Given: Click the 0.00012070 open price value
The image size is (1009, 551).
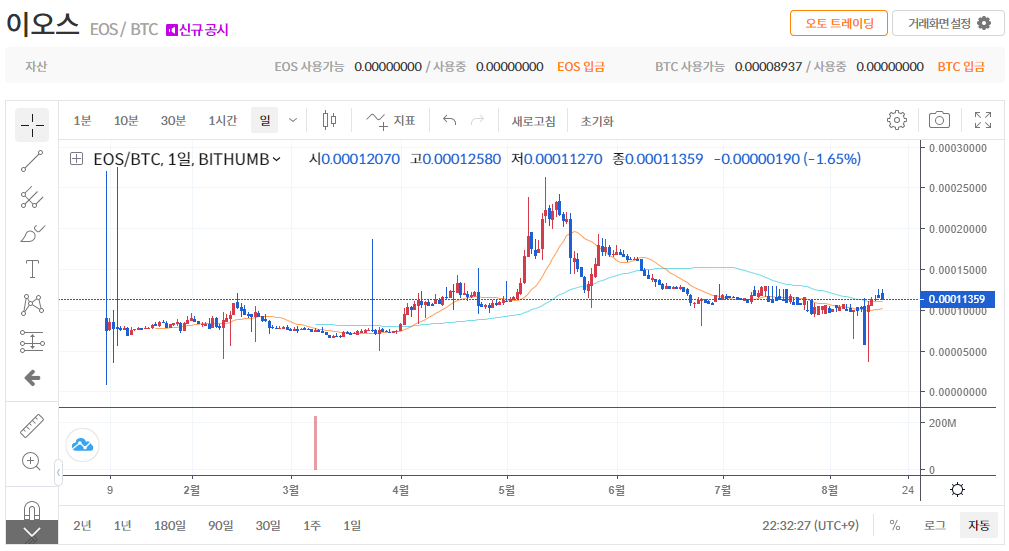Looking at the screenshot, I should pos(360,159).
